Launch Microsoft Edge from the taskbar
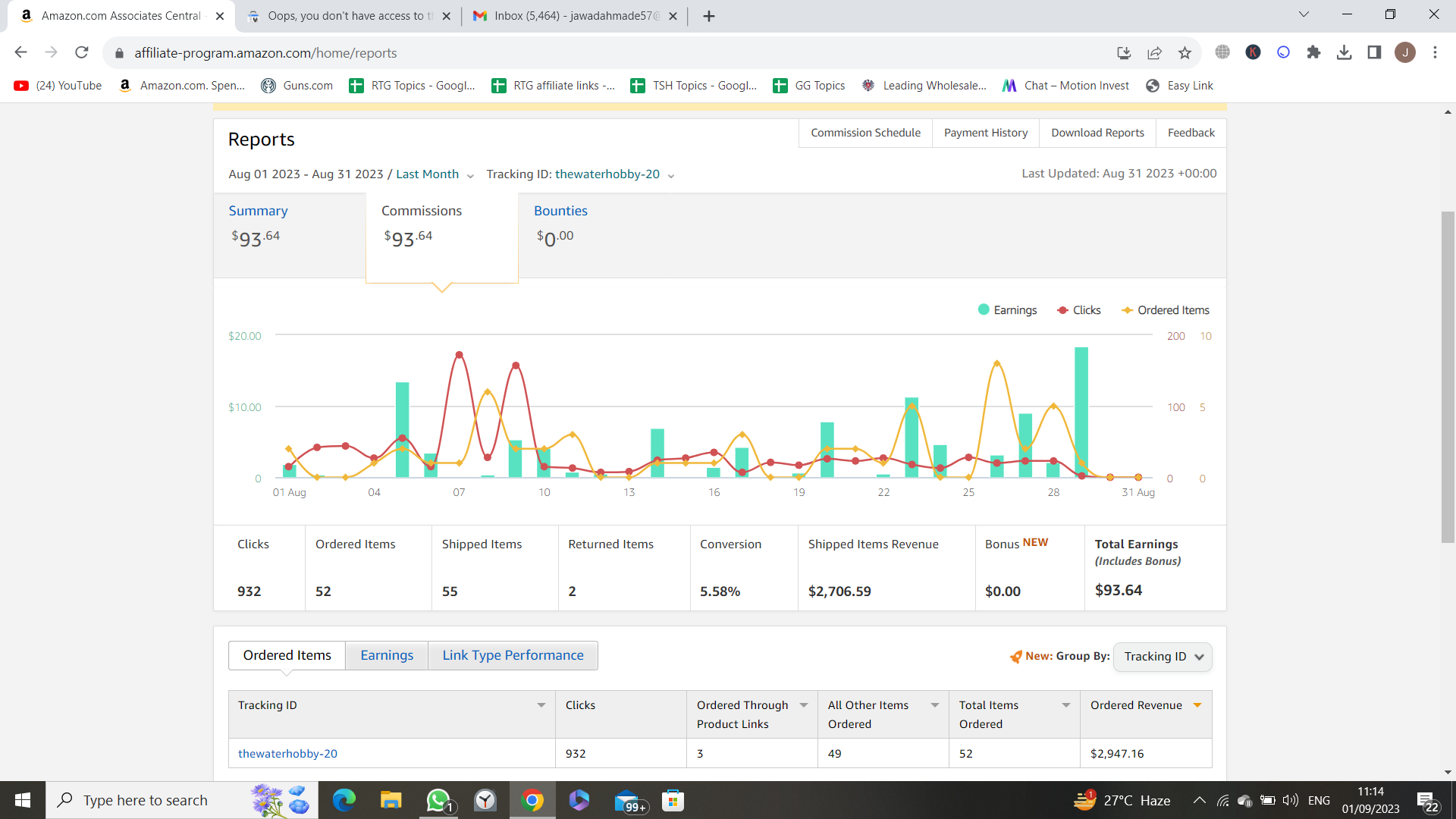1456x819 pixels. pos(344,800)
